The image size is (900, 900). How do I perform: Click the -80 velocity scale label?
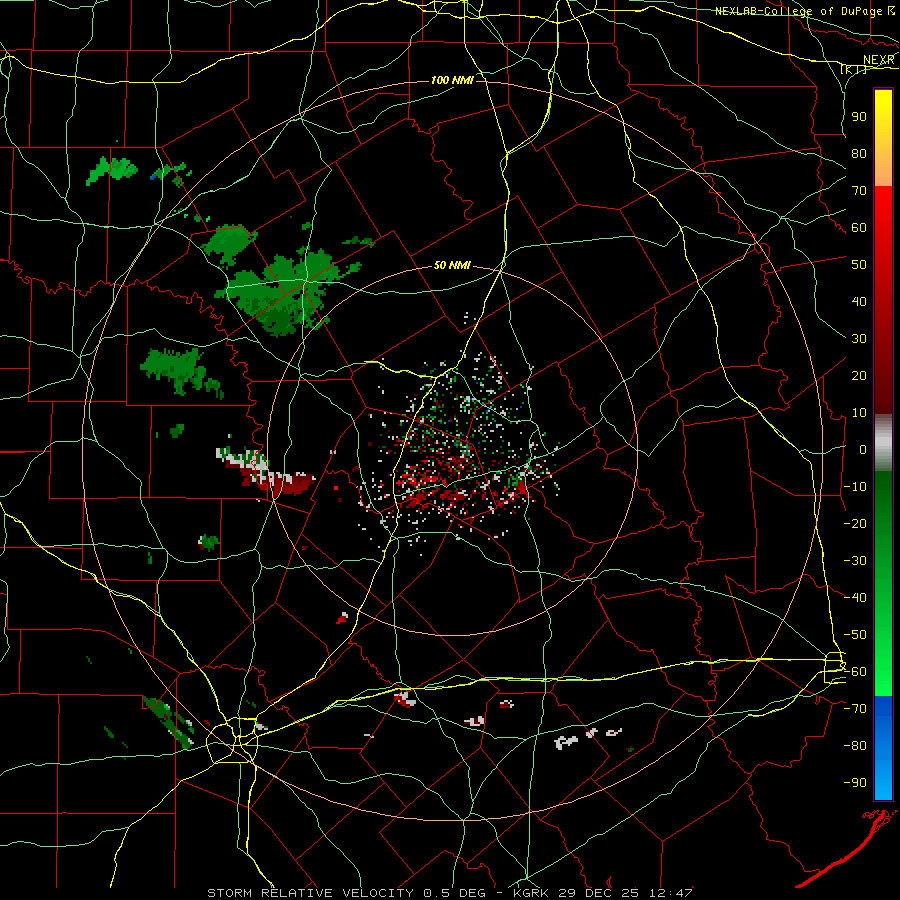pos(855,746)
